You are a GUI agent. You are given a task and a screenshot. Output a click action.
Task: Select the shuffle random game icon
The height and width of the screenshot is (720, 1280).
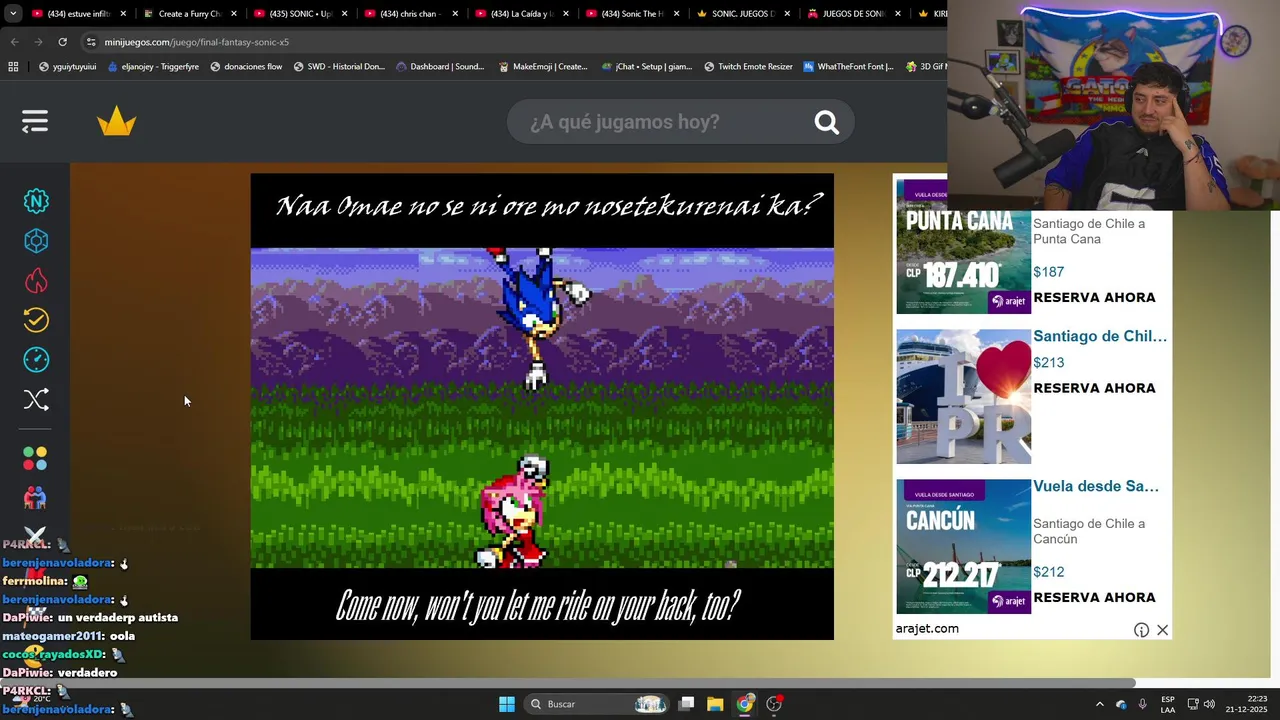(x=36, y=400)
